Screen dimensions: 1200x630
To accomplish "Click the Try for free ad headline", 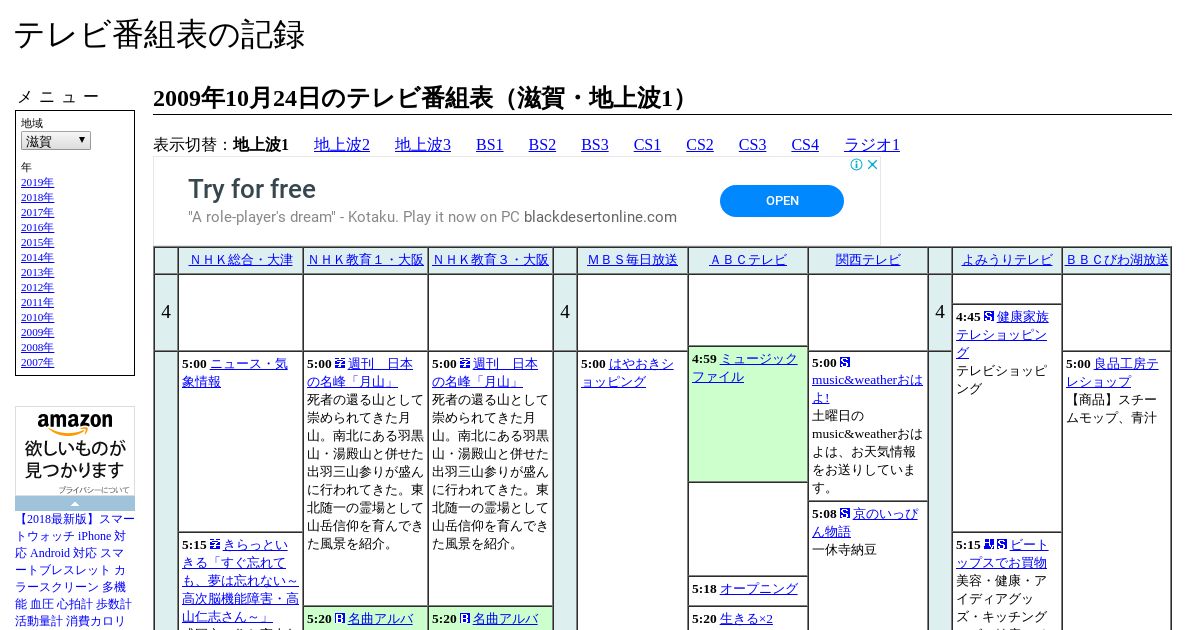I will tap(252, 189).
